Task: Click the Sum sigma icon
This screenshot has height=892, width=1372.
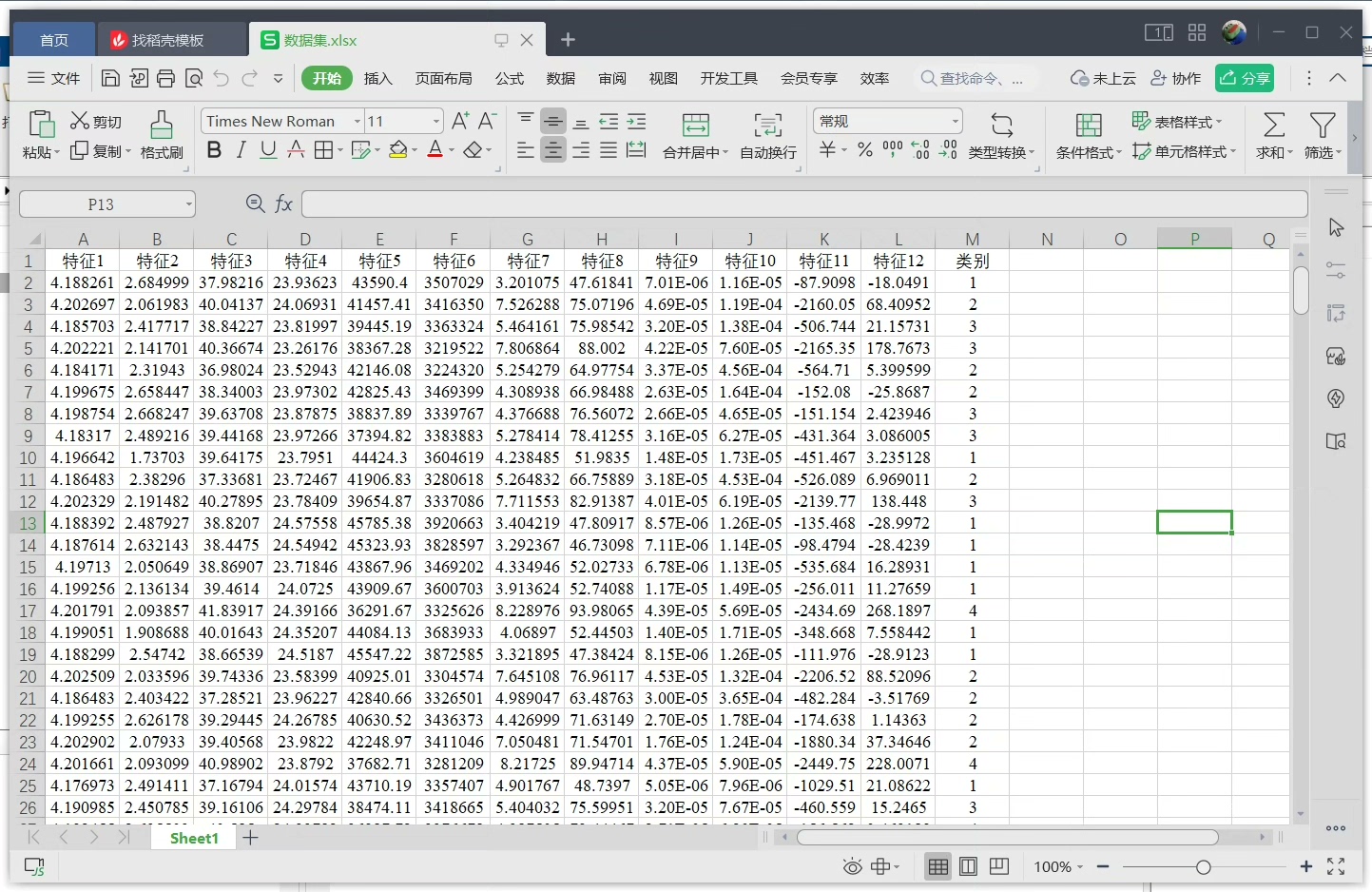Action: point(1274,125)
